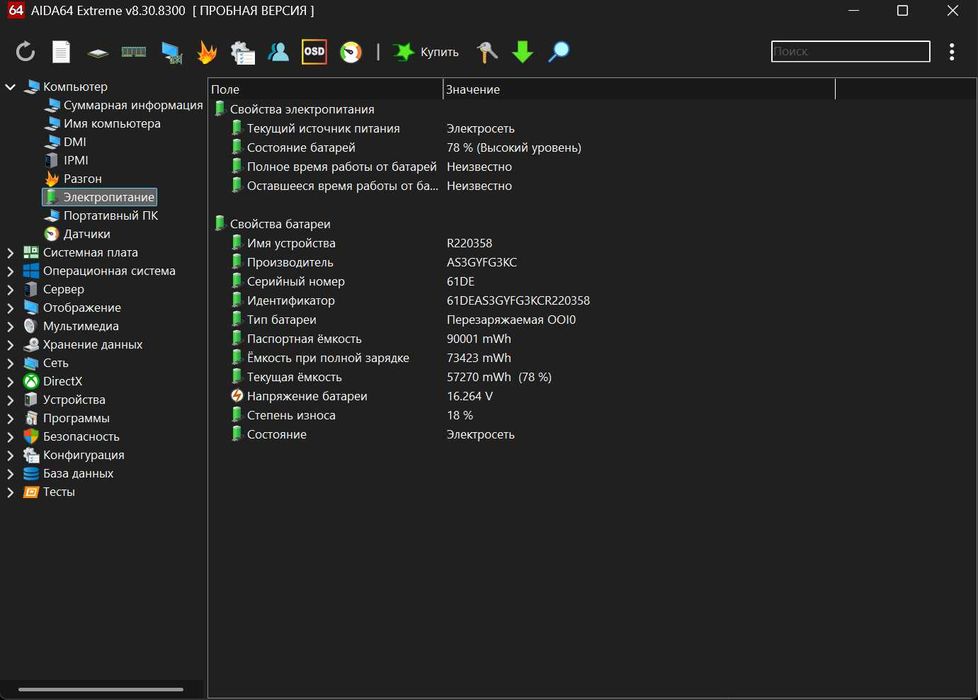This screenshot has width=978, height=700.
Task: Select the Свойства электропитания group row
Action: (302, 109)
